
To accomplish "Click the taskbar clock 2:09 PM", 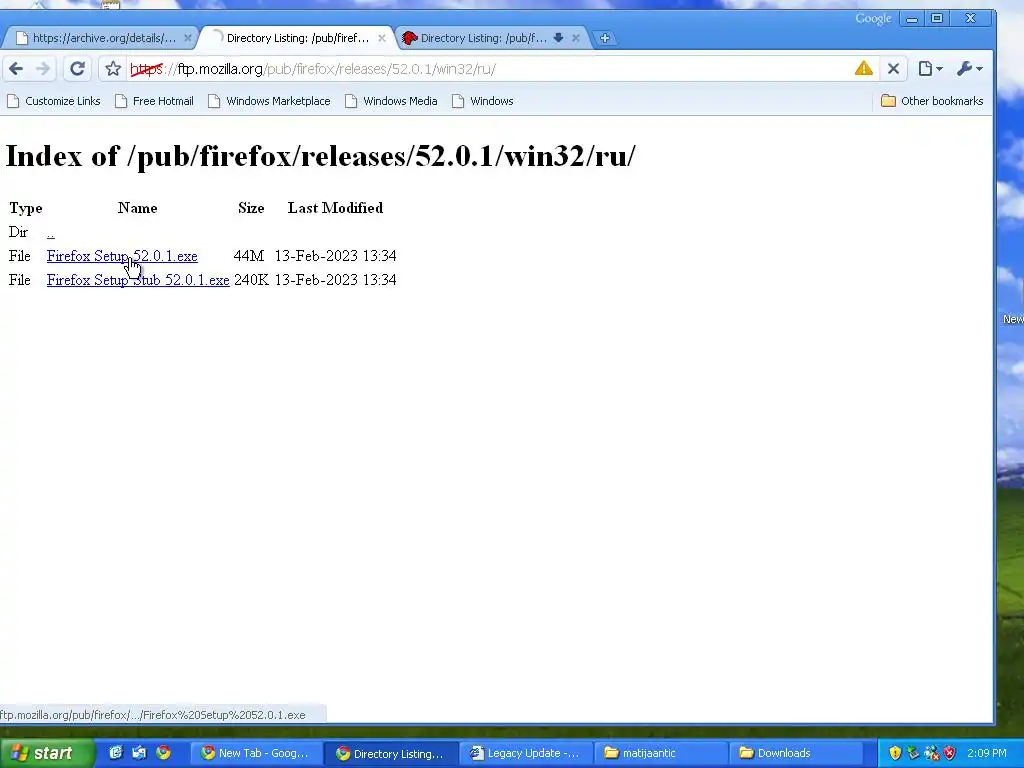I will coord(986,753).
